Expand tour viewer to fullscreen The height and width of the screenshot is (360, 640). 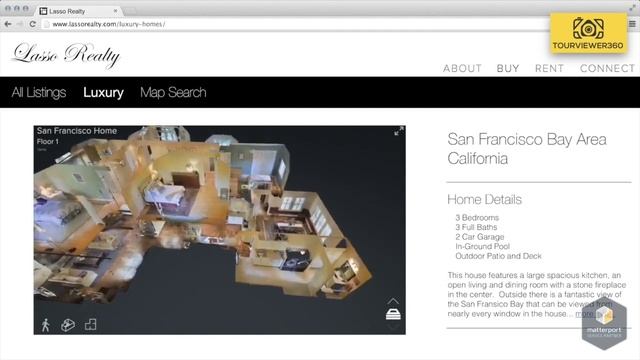[399, 131]
